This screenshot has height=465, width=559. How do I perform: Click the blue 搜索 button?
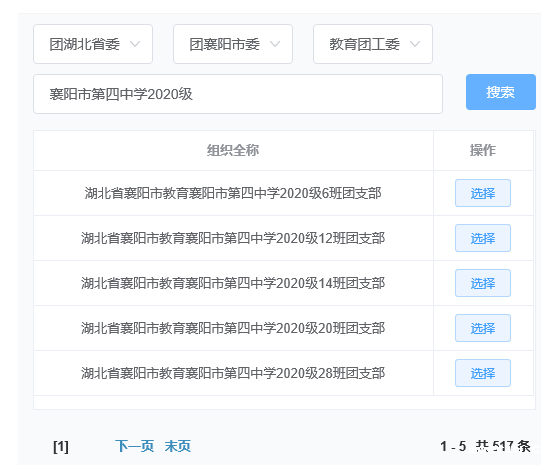(501, 92)
